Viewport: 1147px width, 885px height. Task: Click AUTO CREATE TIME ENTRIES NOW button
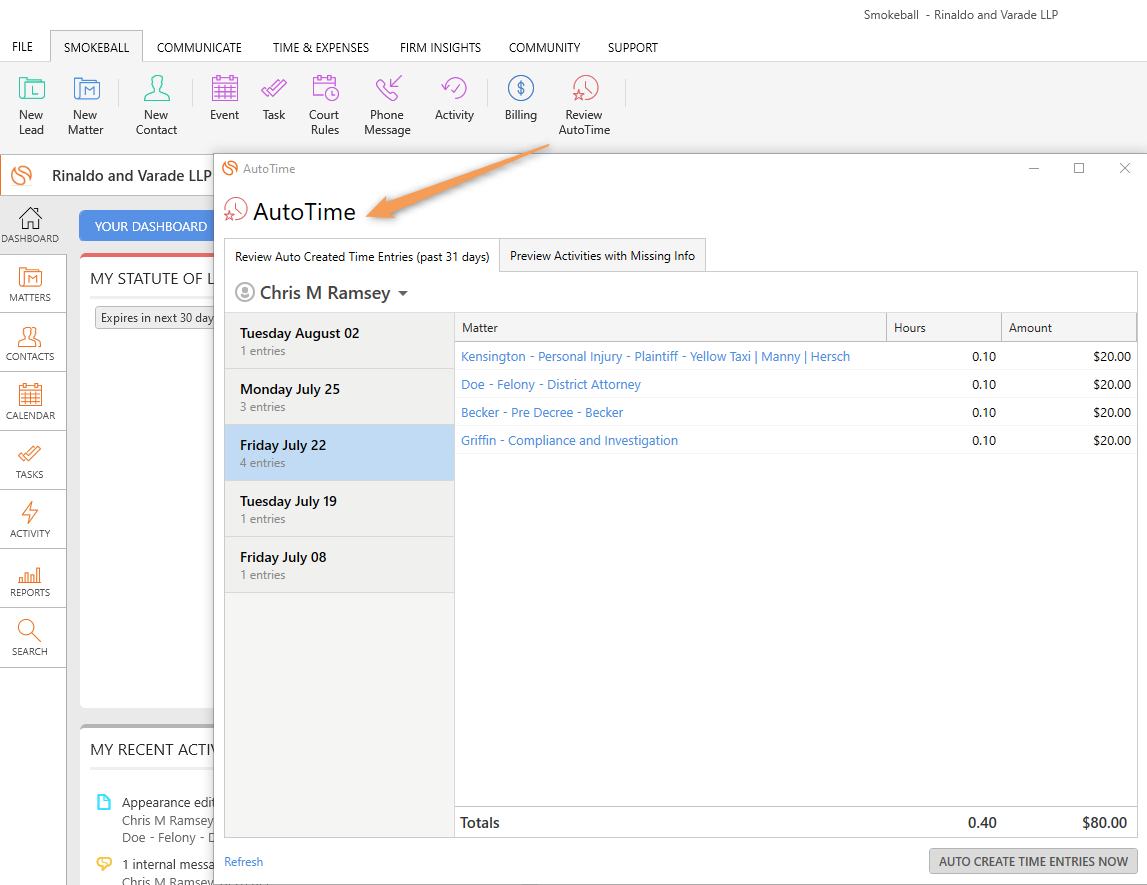click(1033, 861)
